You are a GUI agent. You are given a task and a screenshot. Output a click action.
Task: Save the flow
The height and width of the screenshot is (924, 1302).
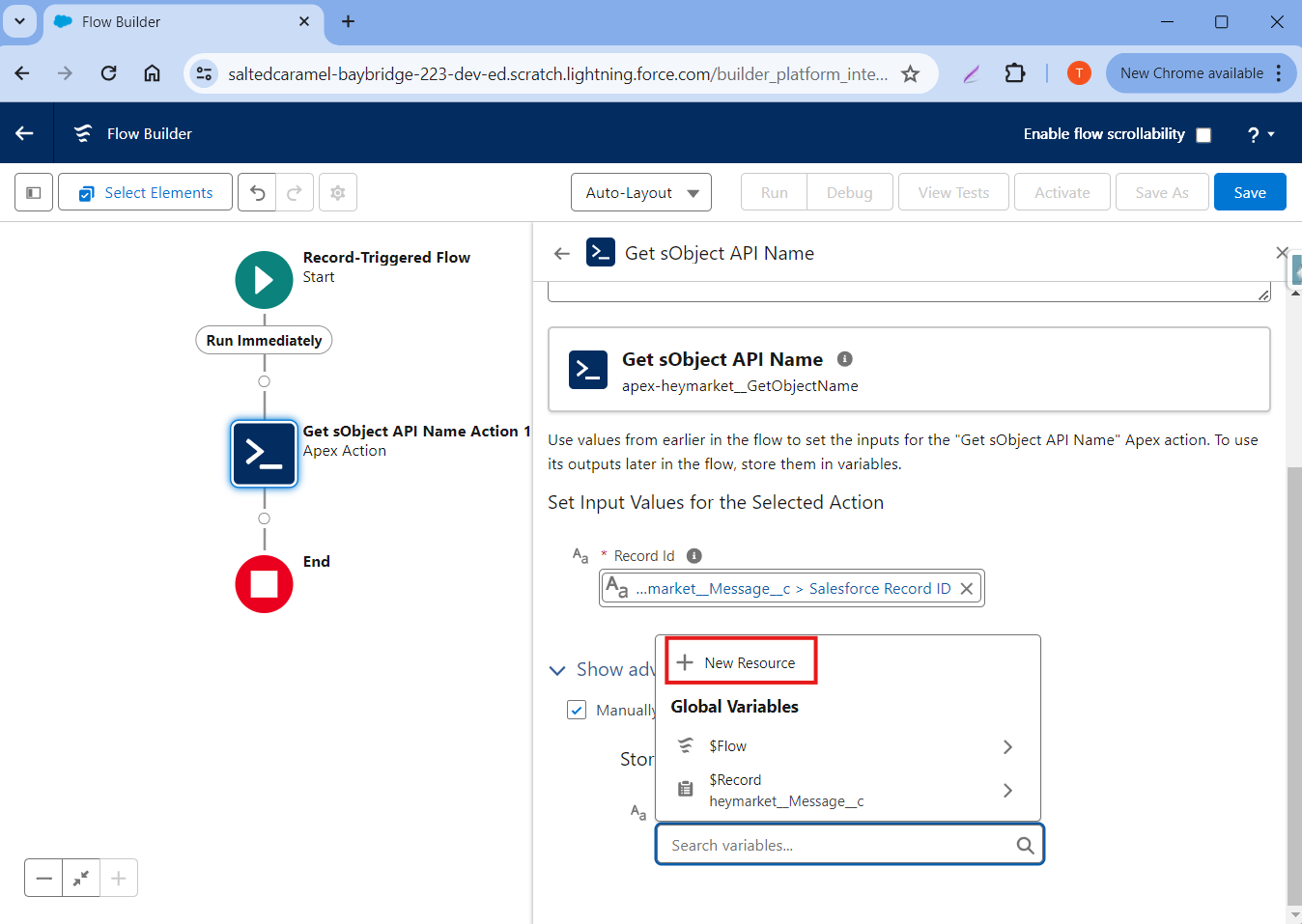(x=1250, y=192)
